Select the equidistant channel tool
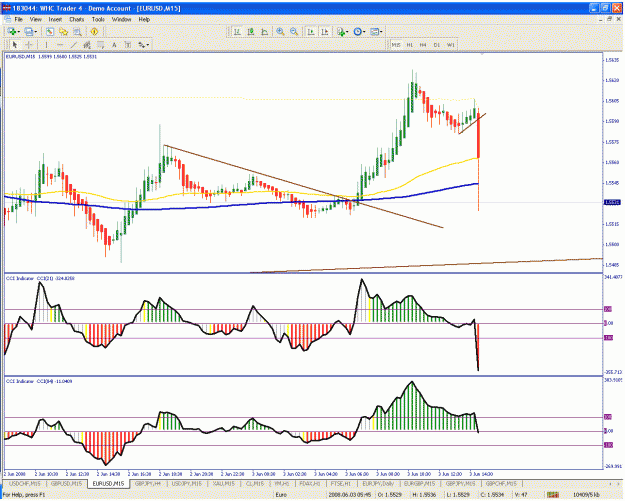The width and height of the screenshot is (625, 501). (x=87, y=45)
